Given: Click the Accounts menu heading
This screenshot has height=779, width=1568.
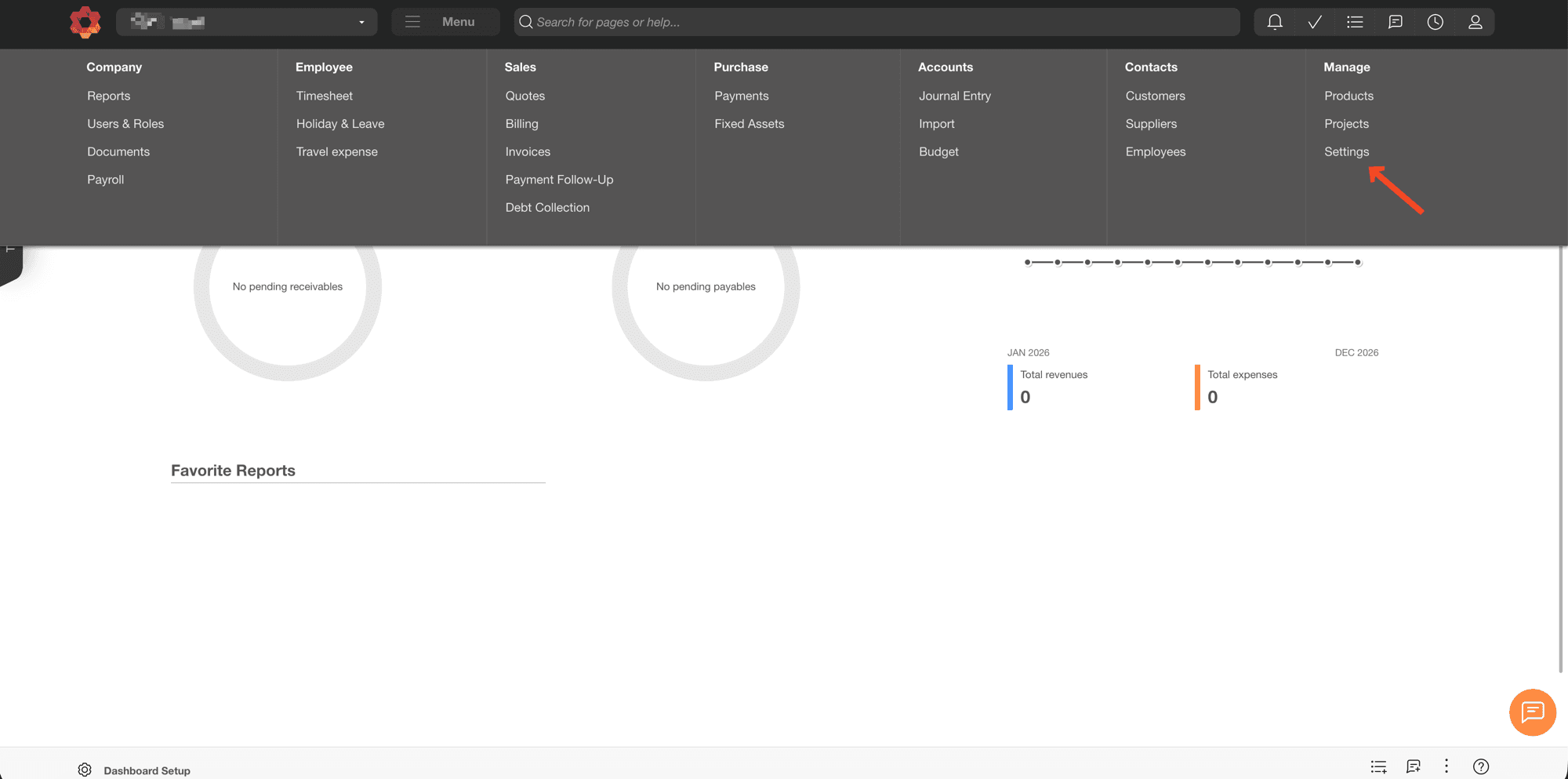Looking at the screenshot, I should click(946, 67).
